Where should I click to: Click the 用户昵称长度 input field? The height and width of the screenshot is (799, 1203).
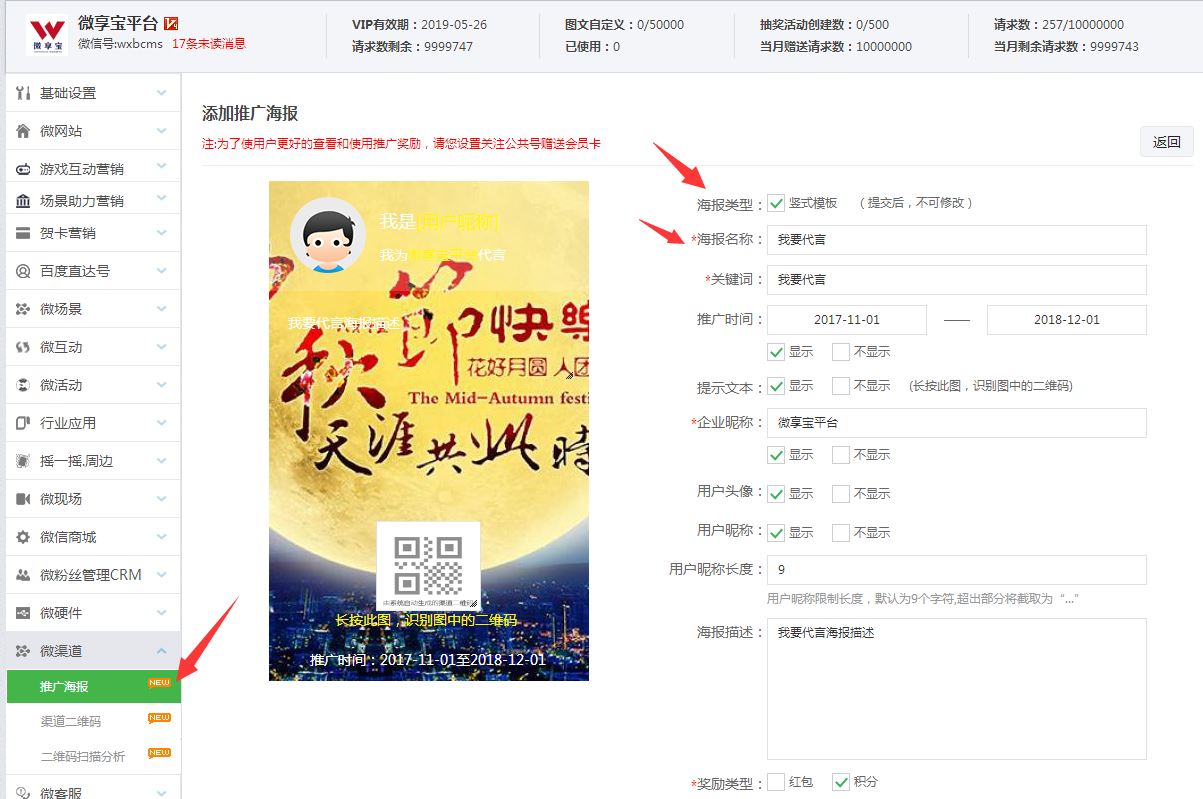pyautogui.click(x=957, y=570)
